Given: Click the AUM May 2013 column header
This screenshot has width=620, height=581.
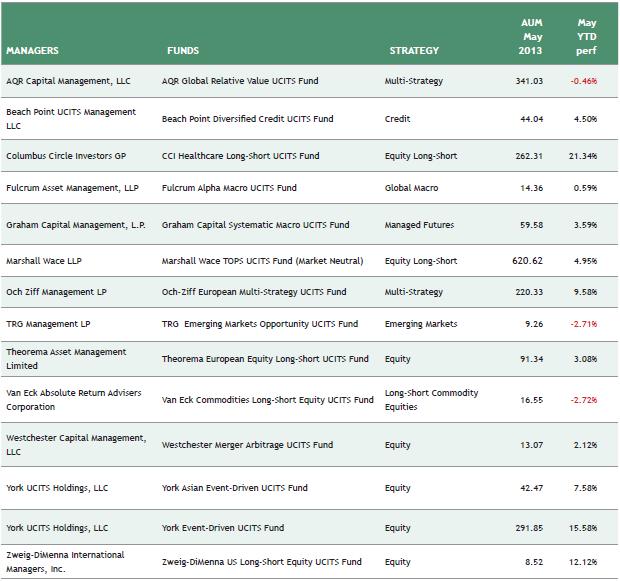Looking at the screenshot, I should pyautogui.click(x=531, y=36).
